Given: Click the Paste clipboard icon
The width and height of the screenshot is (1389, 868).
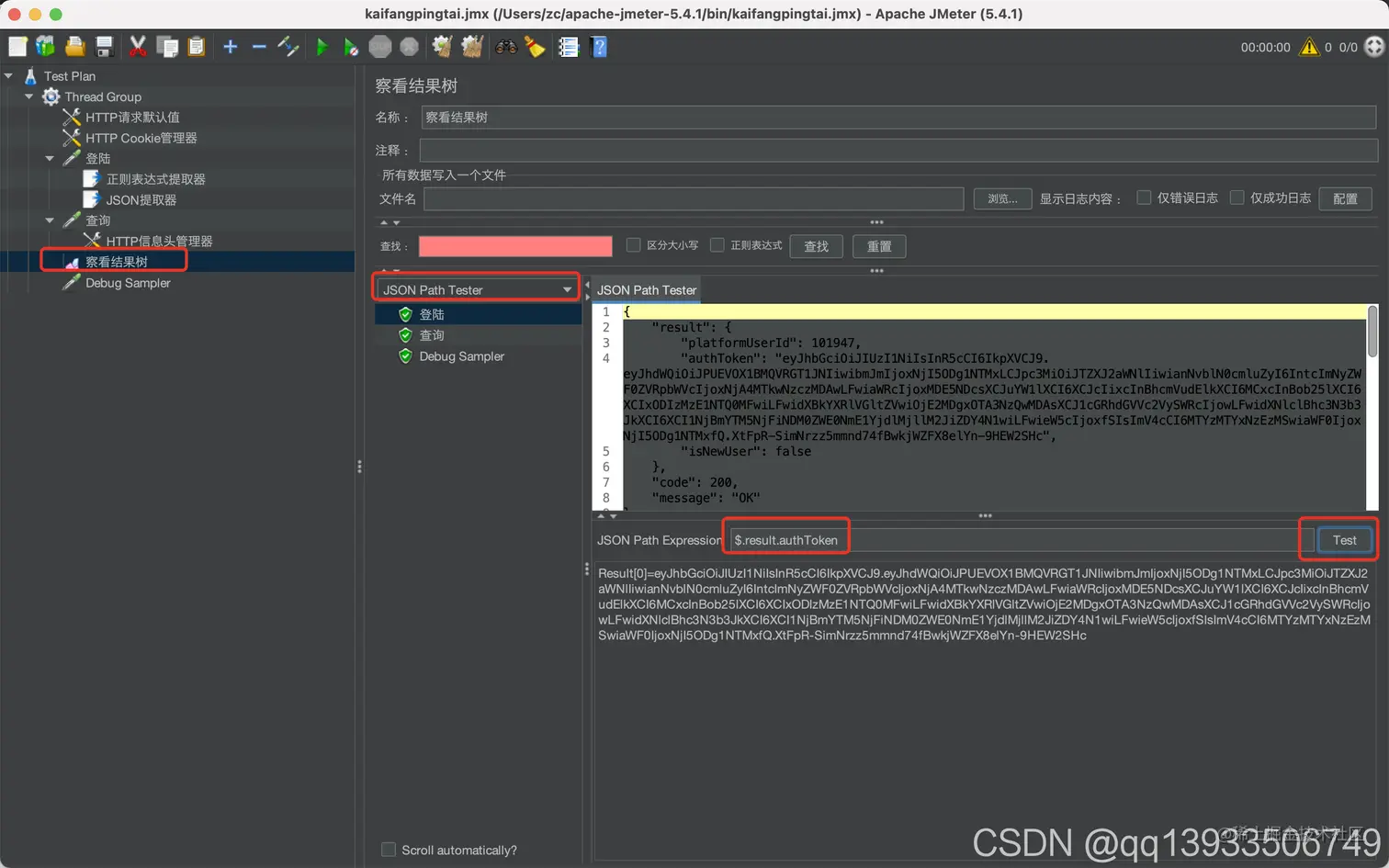Looking at the screenshot, I should 196,47.
